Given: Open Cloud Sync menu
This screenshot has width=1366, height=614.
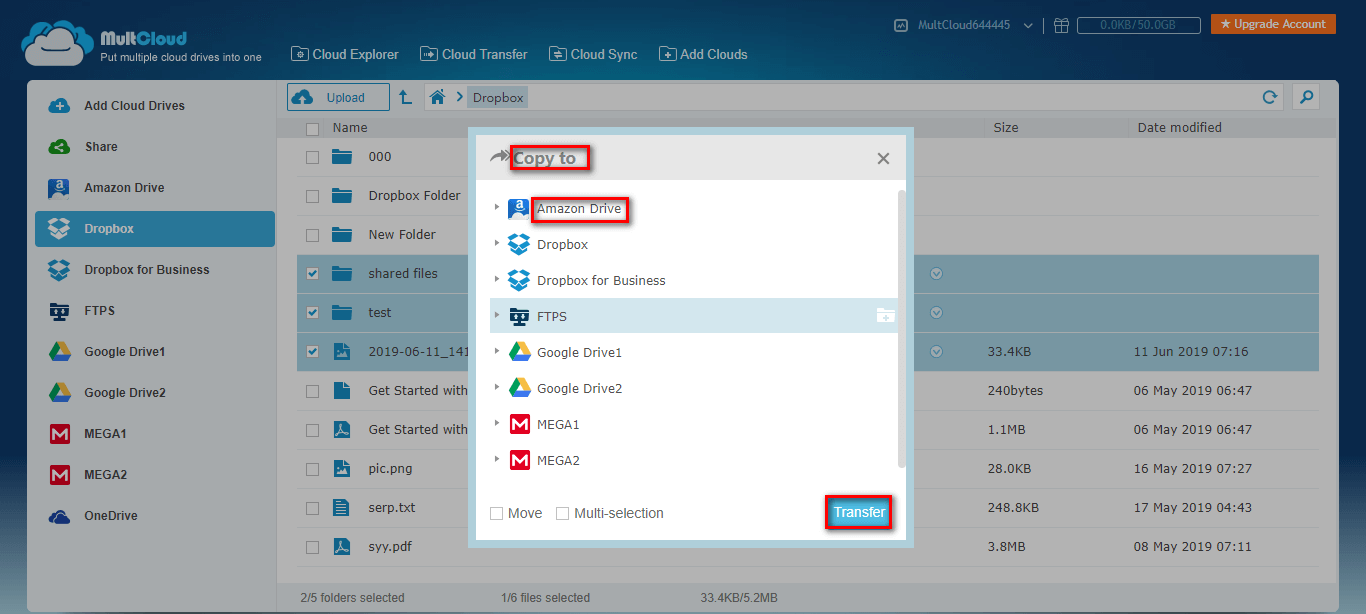Looking at the screenshot, I should pyautogui.click(x=593, y=55).
